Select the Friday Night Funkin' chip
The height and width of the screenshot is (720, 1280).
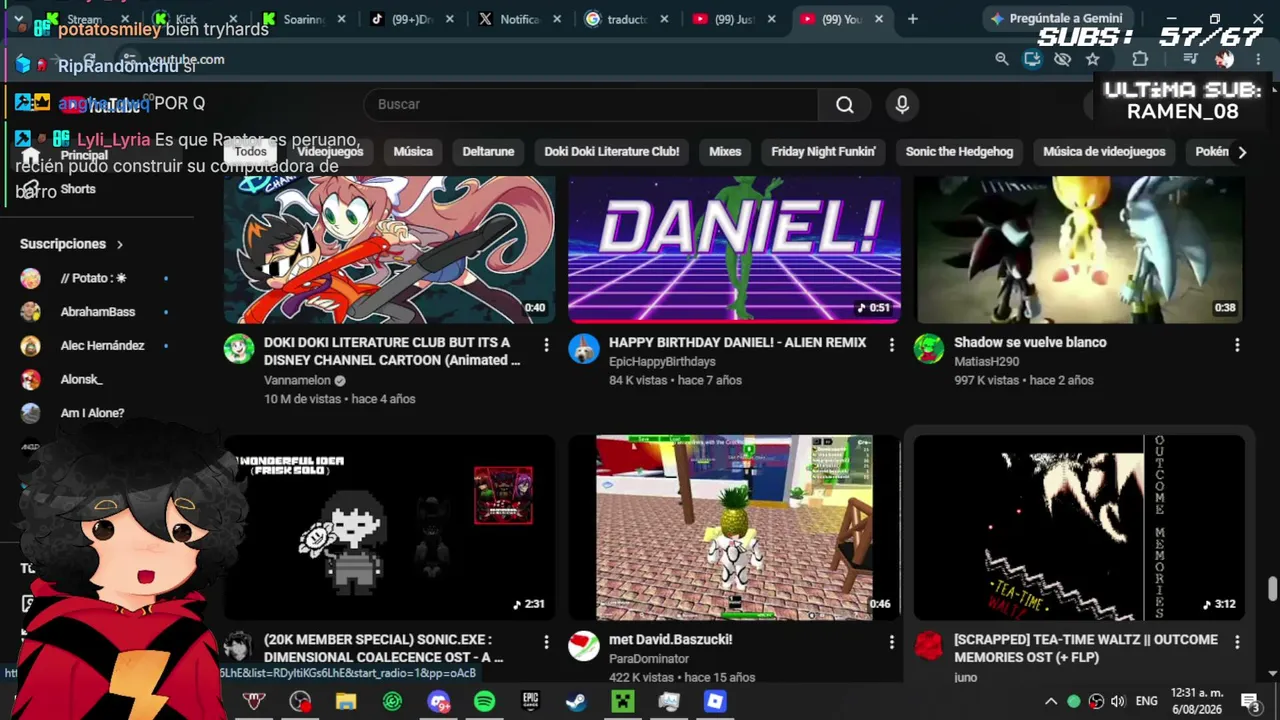[x=824, y=152]
